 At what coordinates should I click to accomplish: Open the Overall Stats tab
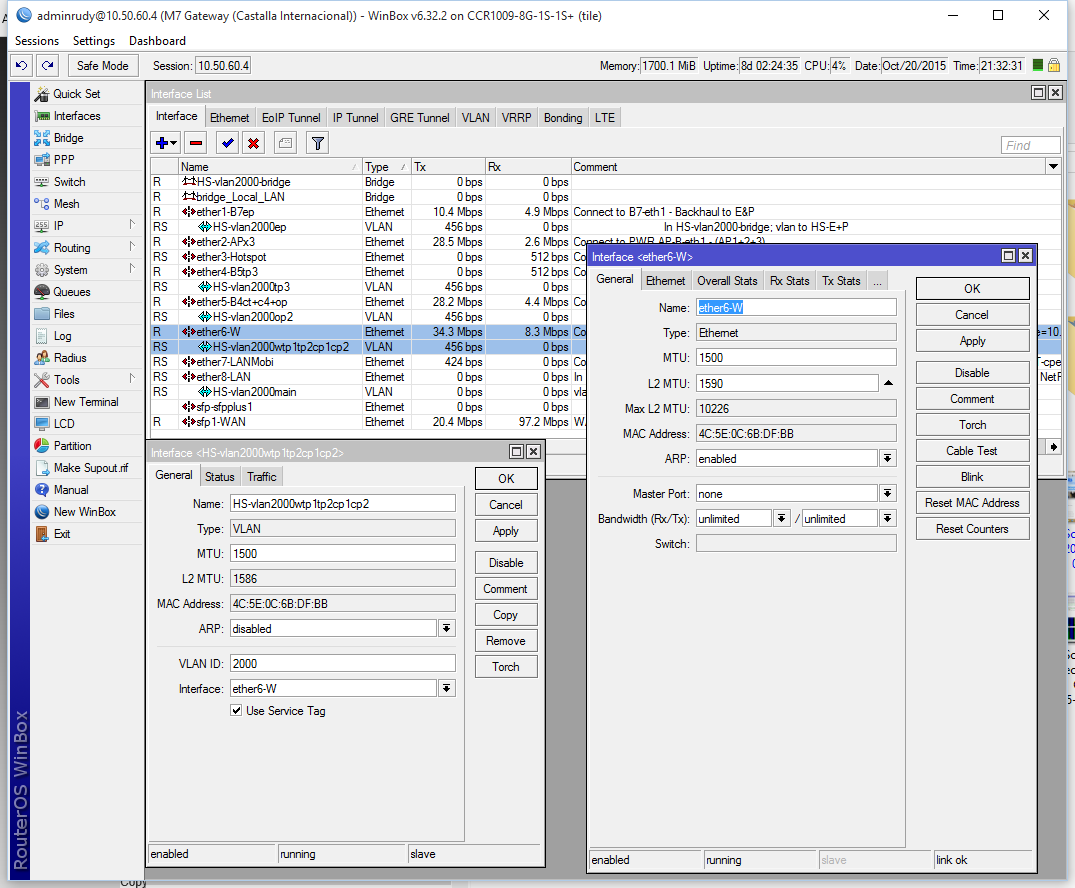tap(727, 280)
